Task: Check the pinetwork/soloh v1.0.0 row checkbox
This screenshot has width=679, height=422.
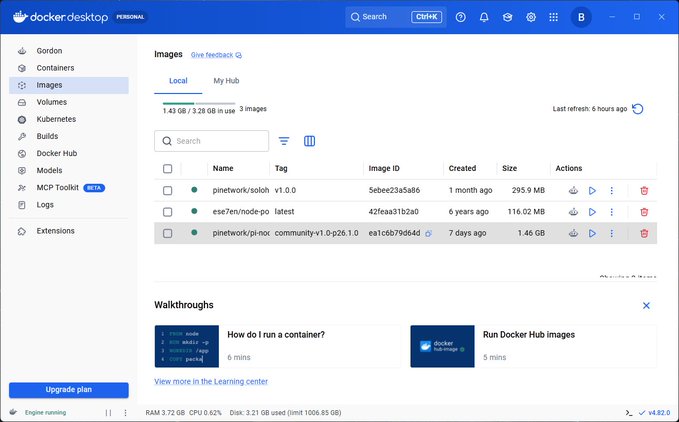Action: tap(168, 190)
